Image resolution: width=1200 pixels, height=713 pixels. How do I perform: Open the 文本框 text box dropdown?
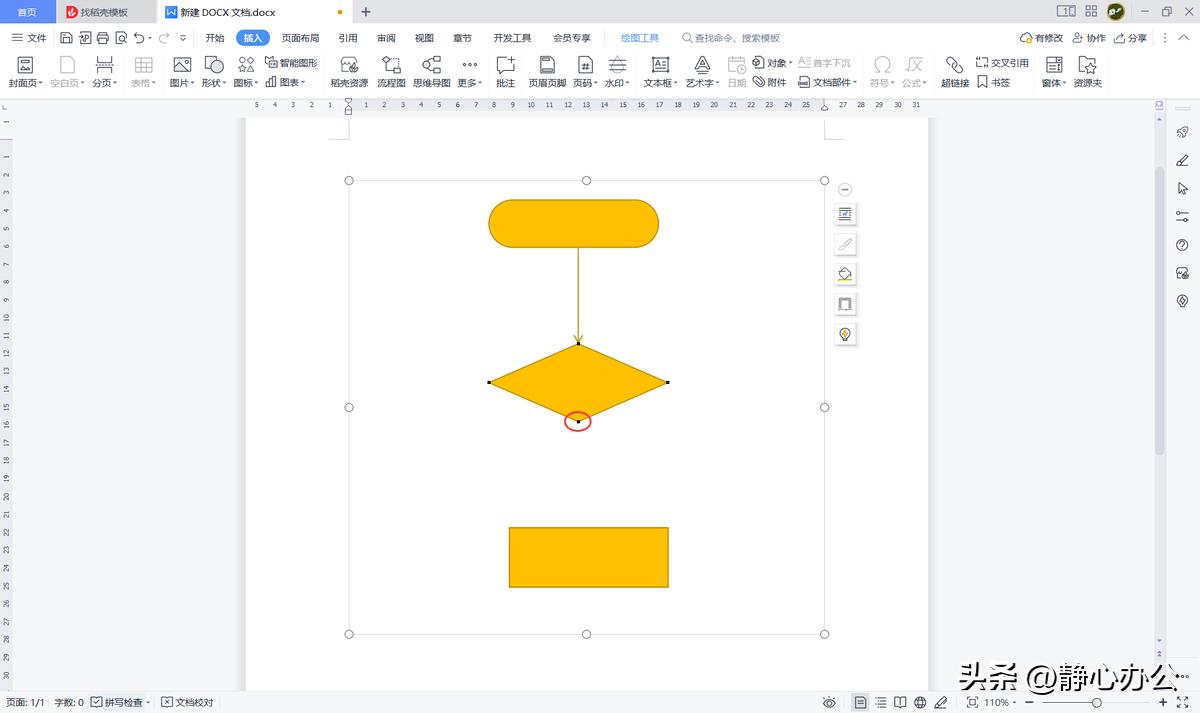(660, 71)
